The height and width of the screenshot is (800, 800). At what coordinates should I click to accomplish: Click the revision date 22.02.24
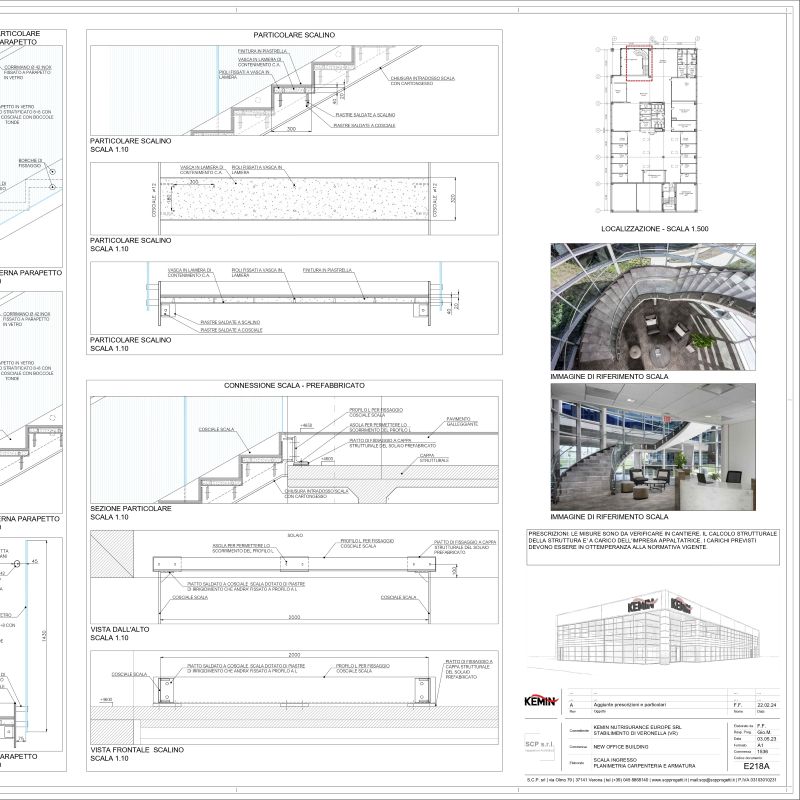pos(763,703)
